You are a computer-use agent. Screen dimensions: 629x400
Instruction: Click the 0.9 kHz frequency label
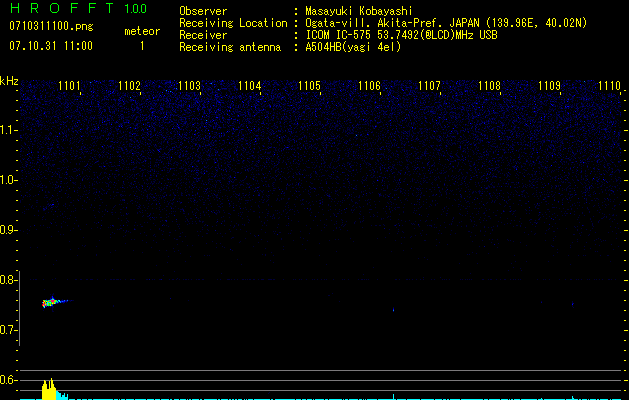click(x=8, y=230)
